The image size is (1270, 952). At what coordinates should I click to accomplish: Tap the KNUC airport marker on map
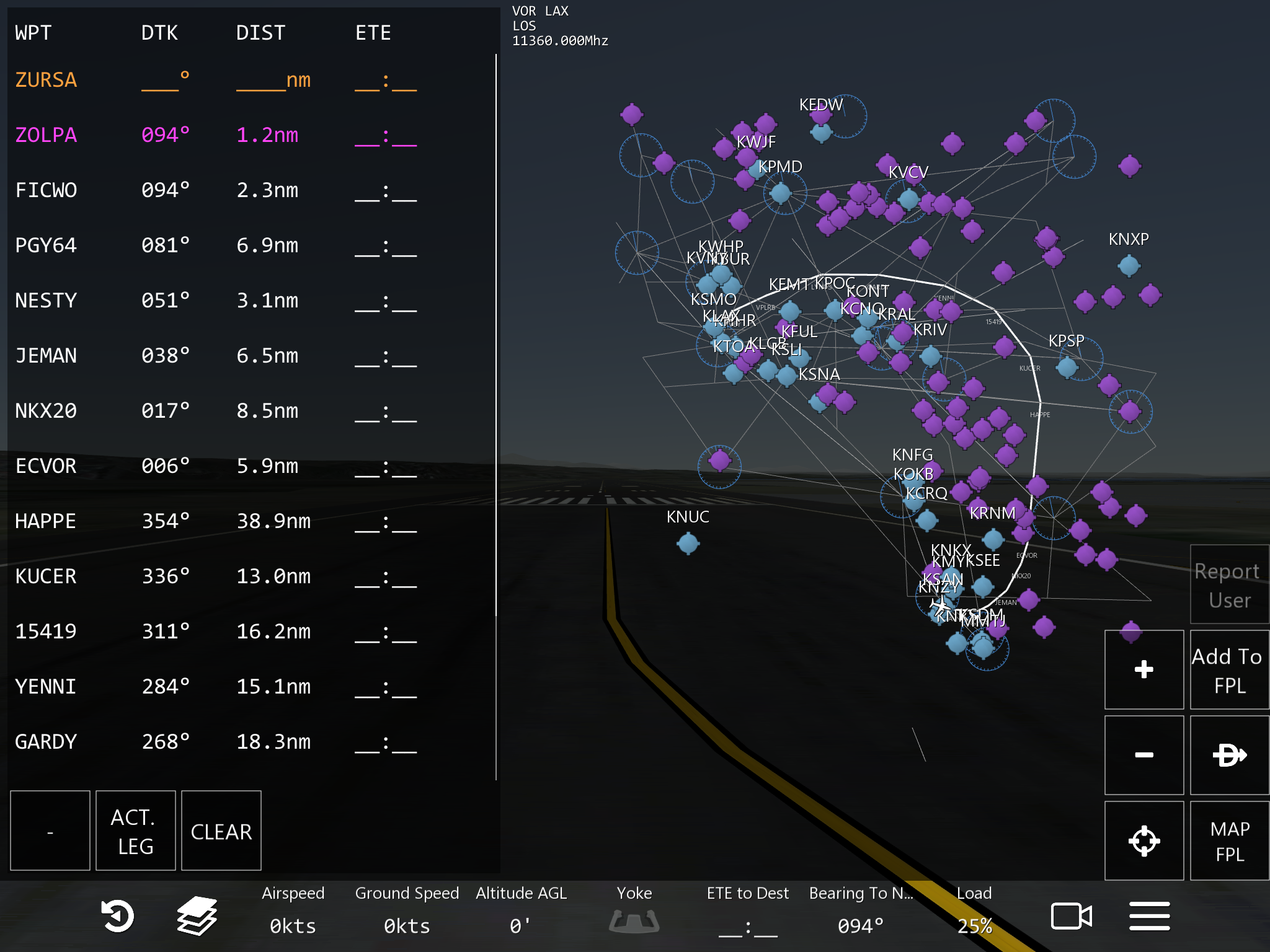coord(688,544)
